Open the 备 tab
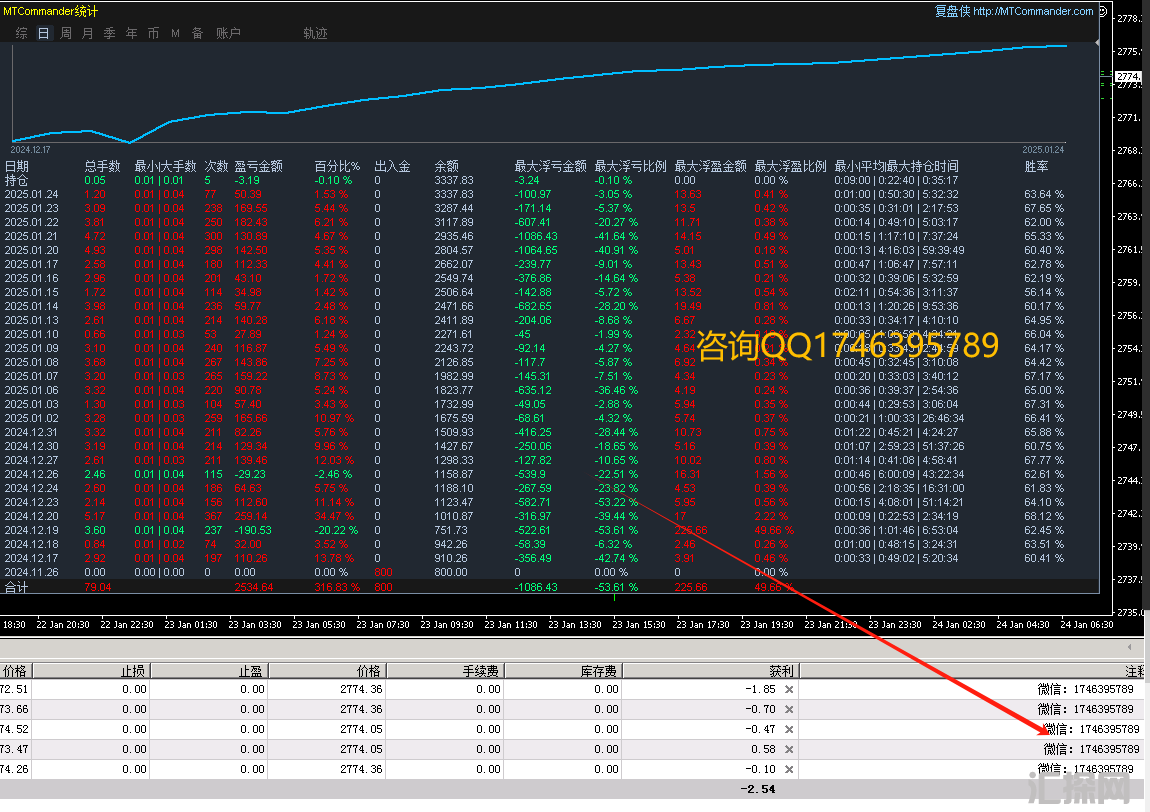The image size is (1150, 812). tap(197, 33)
